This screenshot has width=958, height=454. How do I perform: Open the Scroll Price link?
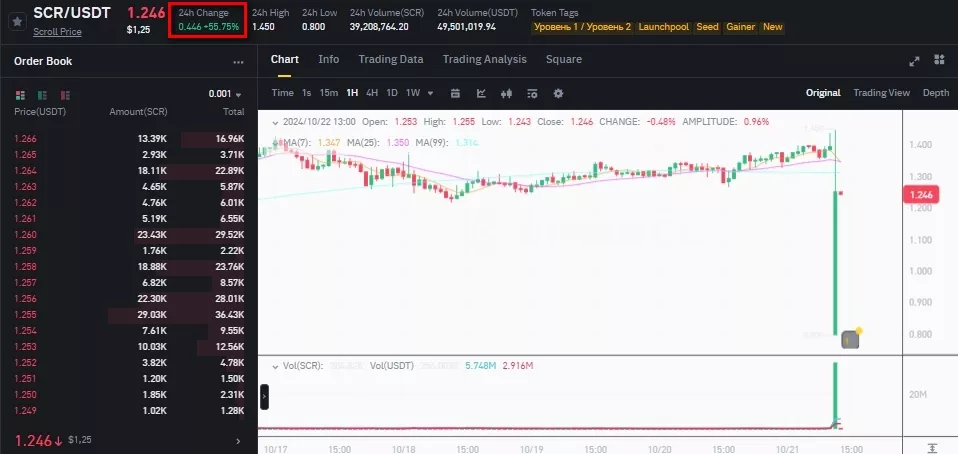[57, 32]
